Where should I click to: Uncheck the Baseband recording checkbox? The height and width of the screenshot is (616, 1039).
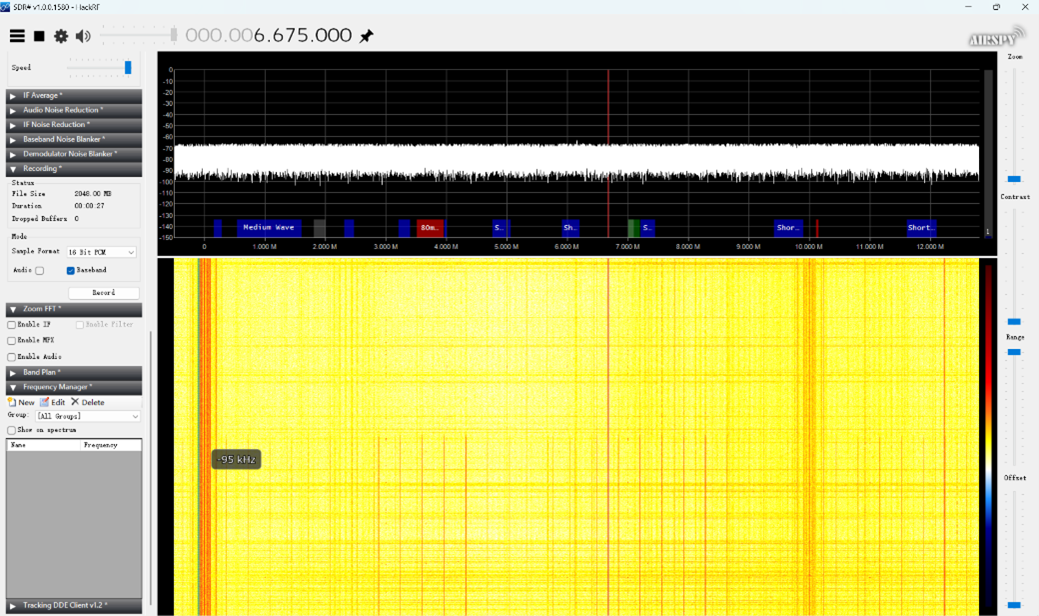tap(71, 270)
